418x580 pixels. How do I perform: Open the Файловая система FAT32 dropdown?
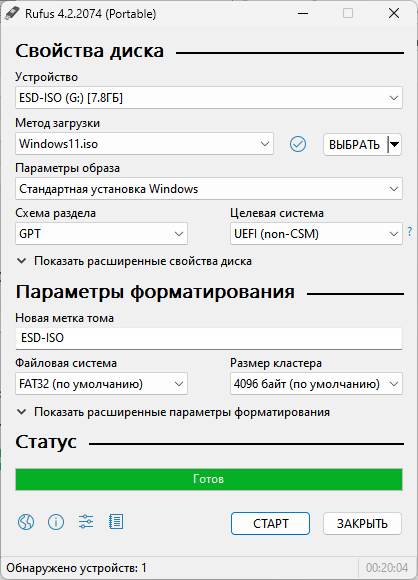(101, 384)
